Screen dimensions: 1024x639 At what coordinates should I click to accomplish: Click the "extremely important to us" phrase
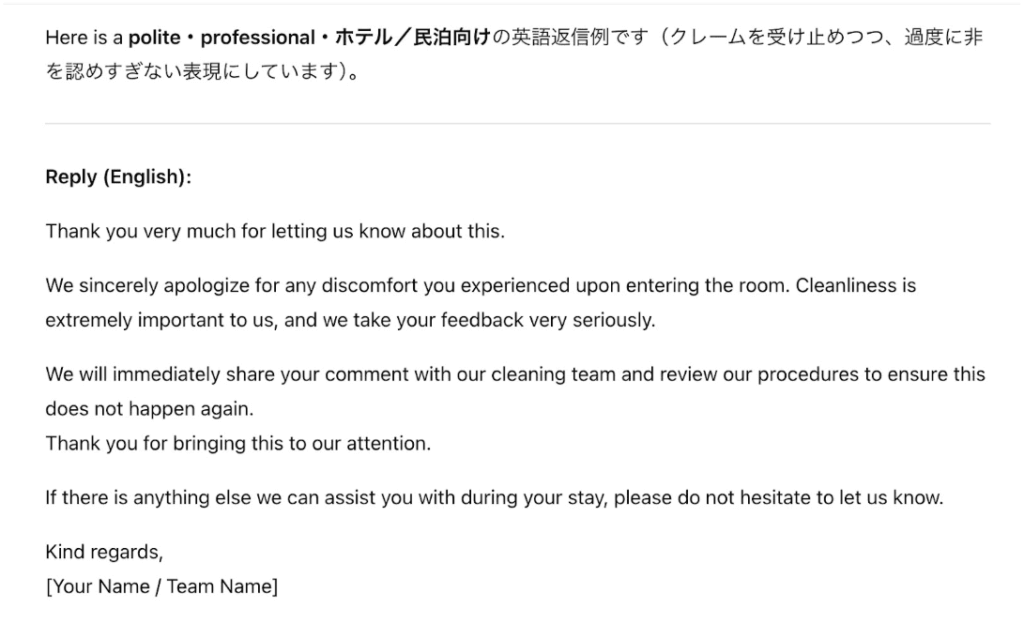tap(142, 321)
